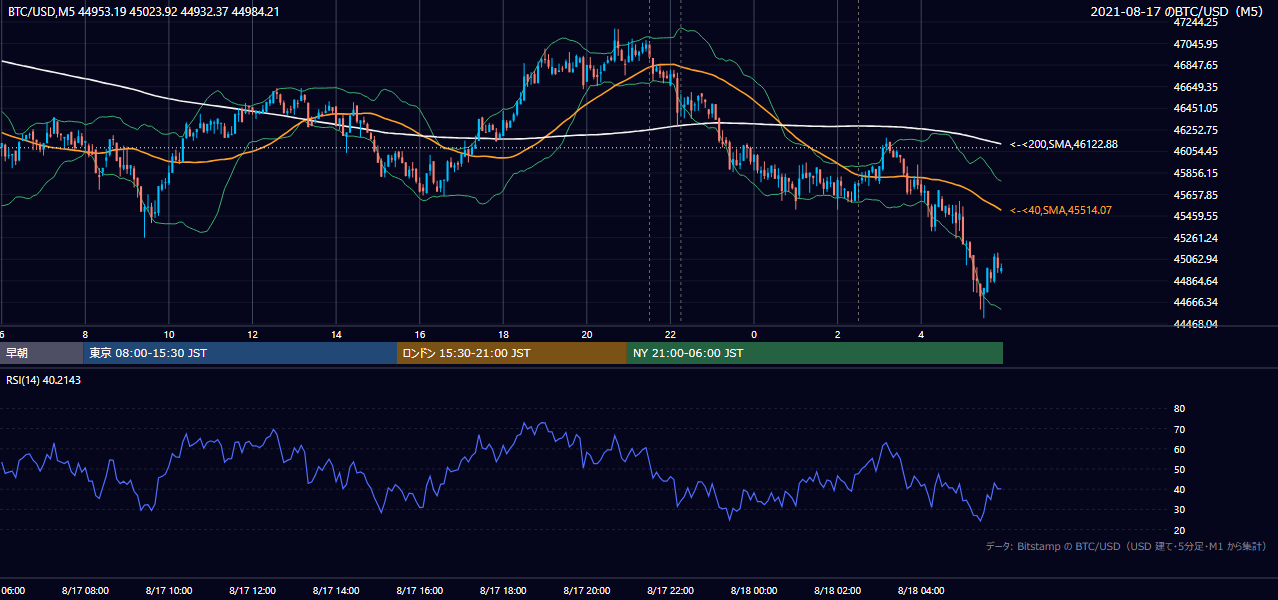Viewport: 1278px width, 600px height.
Task: Click RSI scale value 40
Action: tap(1179, 489)
